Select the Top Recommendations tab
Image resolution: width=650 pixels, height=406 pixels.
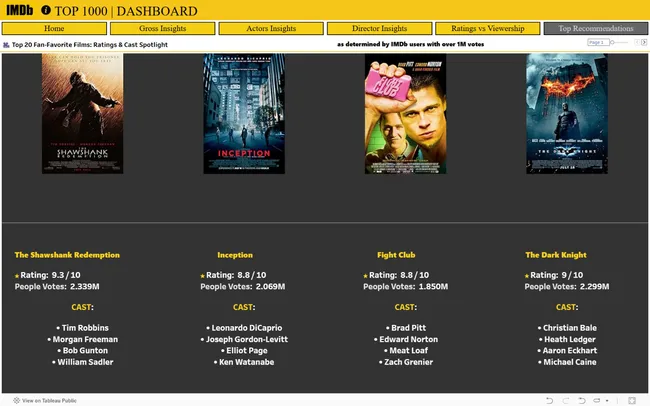click(x=596, y=28)
